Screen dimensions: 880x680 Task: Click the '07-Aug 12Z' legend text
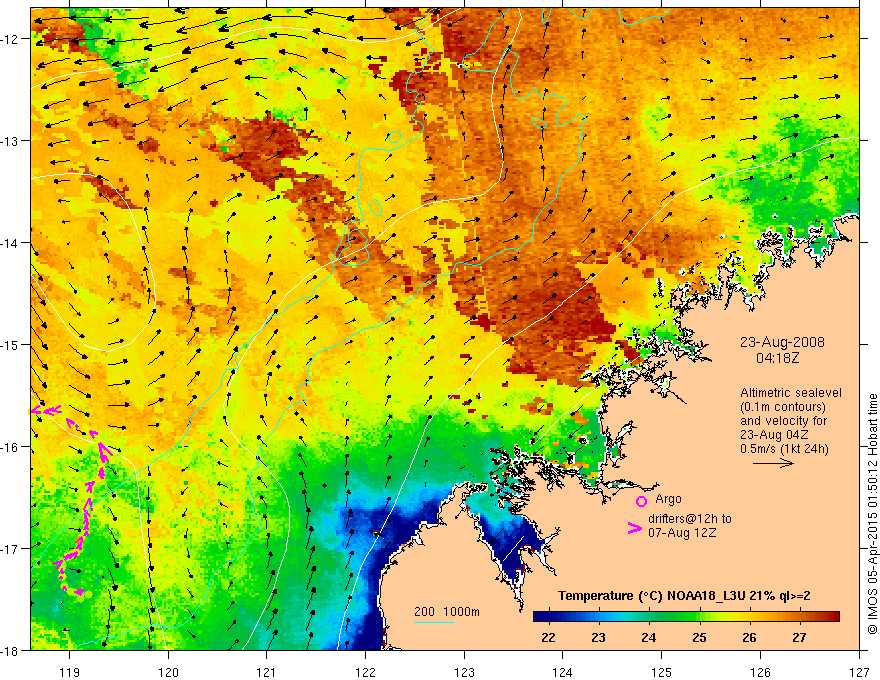pos(682,533)
